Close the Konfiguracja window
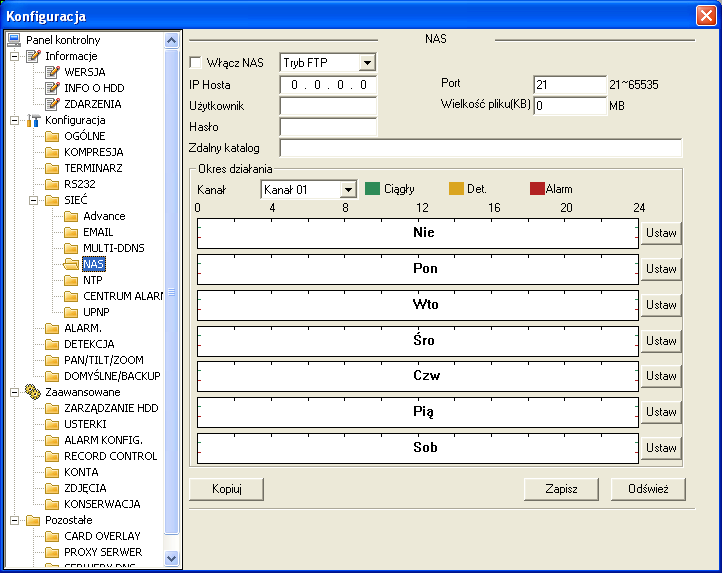The image size is (722, 573). [x=706, y=16]
